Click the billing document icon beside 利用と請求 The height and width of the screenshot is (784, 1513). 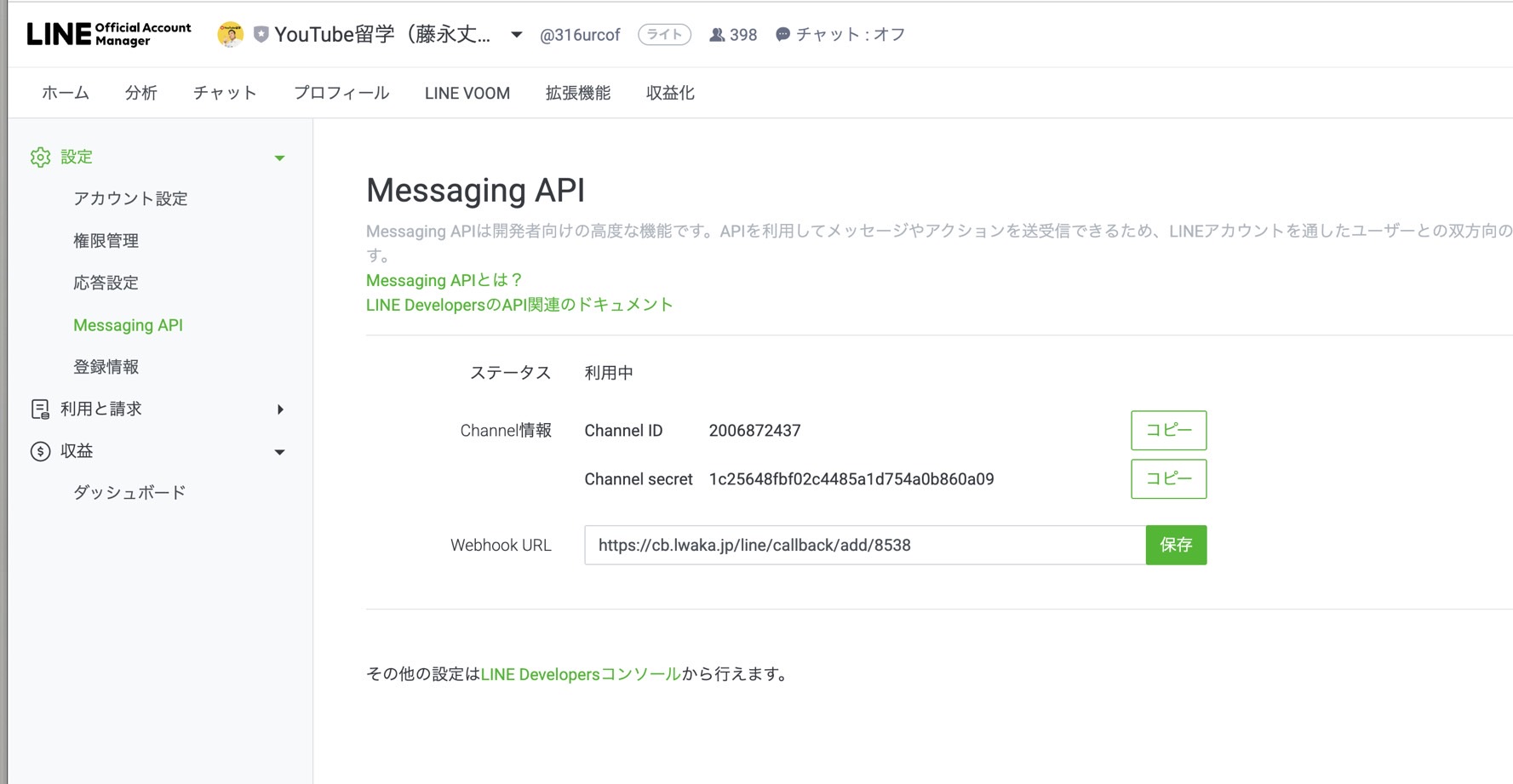40,409
